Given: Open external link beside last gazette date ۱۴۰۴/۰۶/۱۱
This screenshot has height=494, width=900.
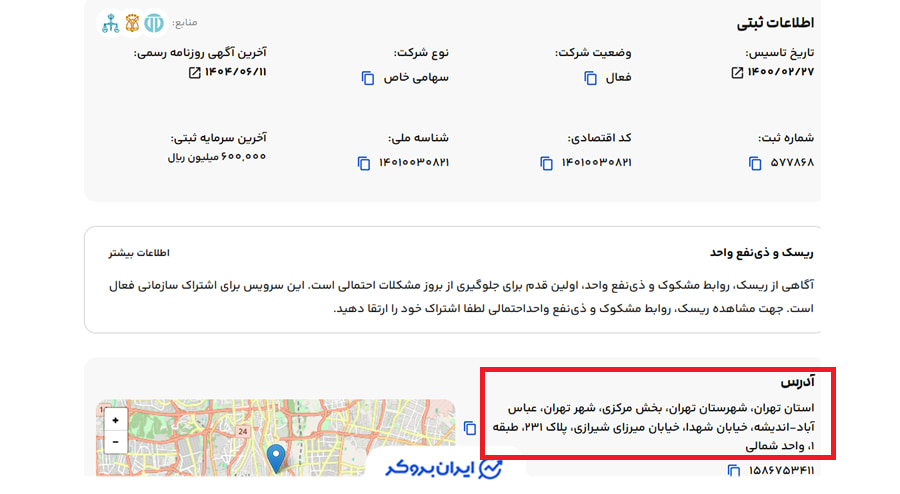Looking at the screenshot, I should tap(194, 73).
